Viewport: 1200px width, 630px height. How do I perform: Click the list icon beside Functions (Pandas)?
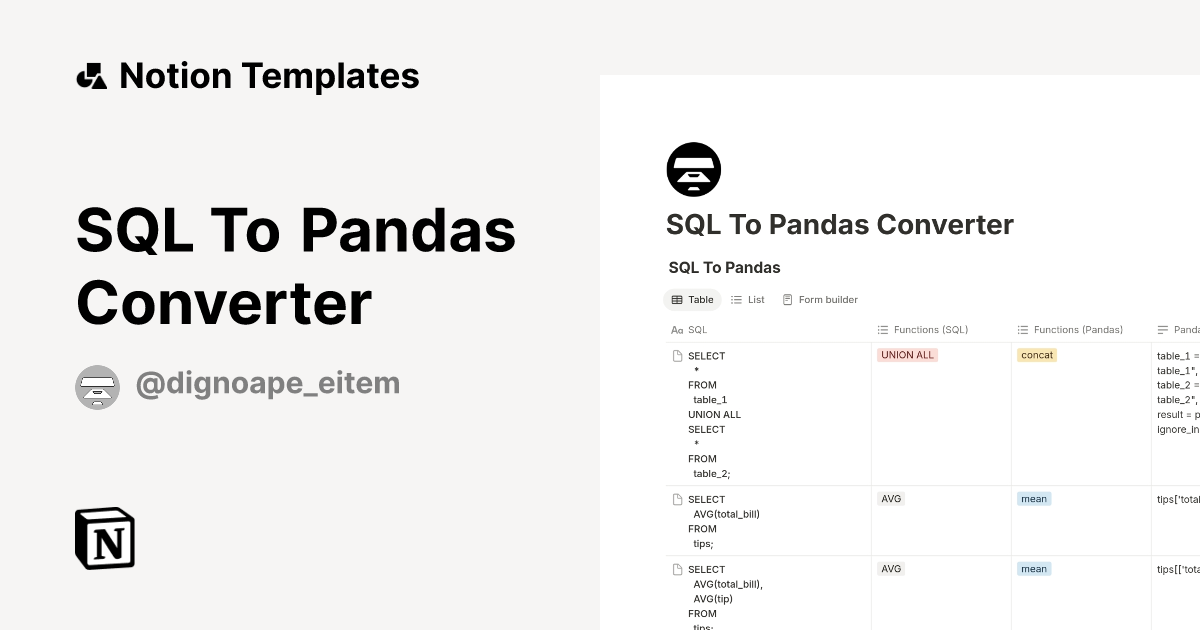[x=1022, y=329]
